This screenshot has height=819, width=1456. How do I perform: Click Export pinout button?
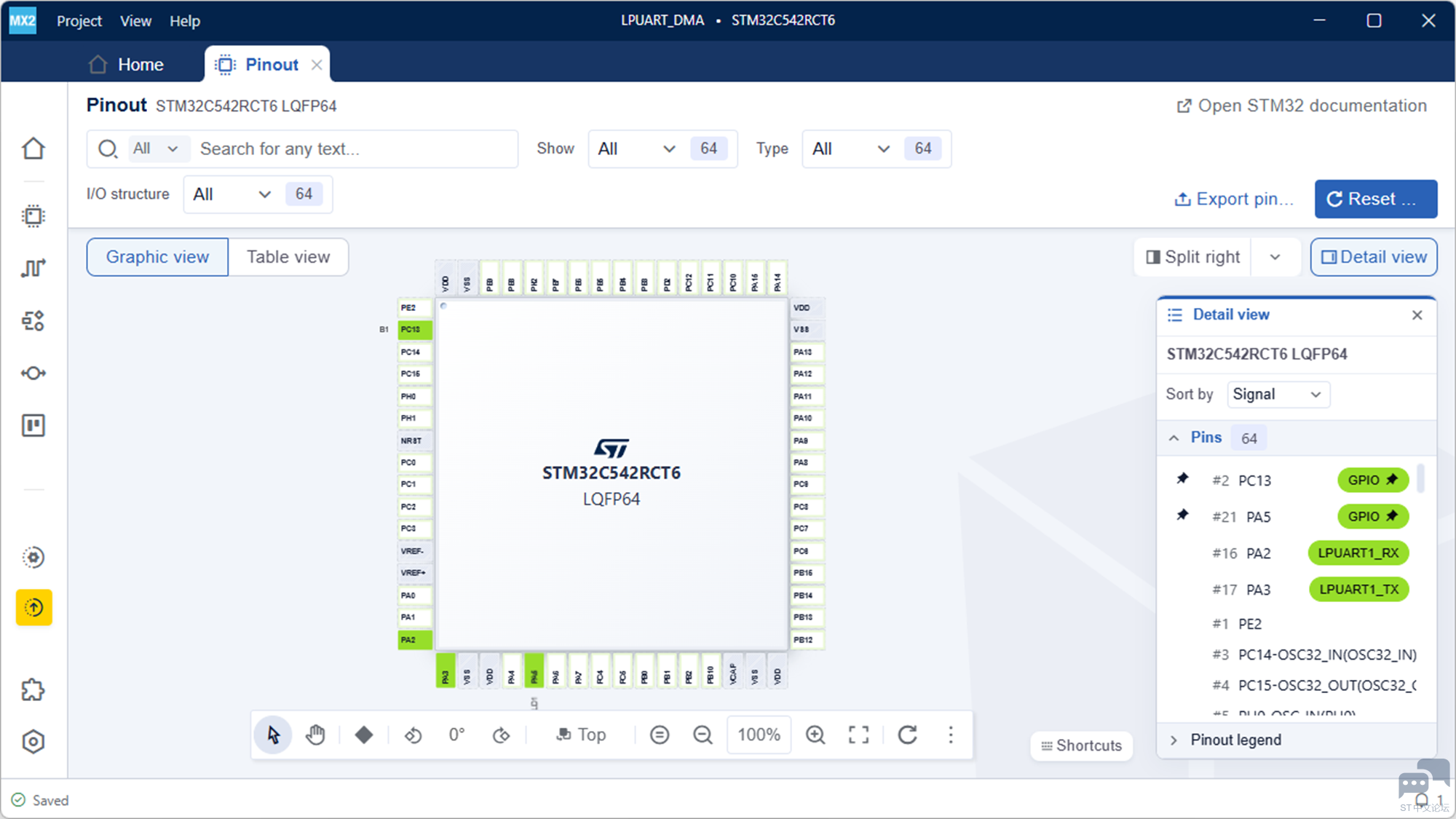tap(1235, 199)
